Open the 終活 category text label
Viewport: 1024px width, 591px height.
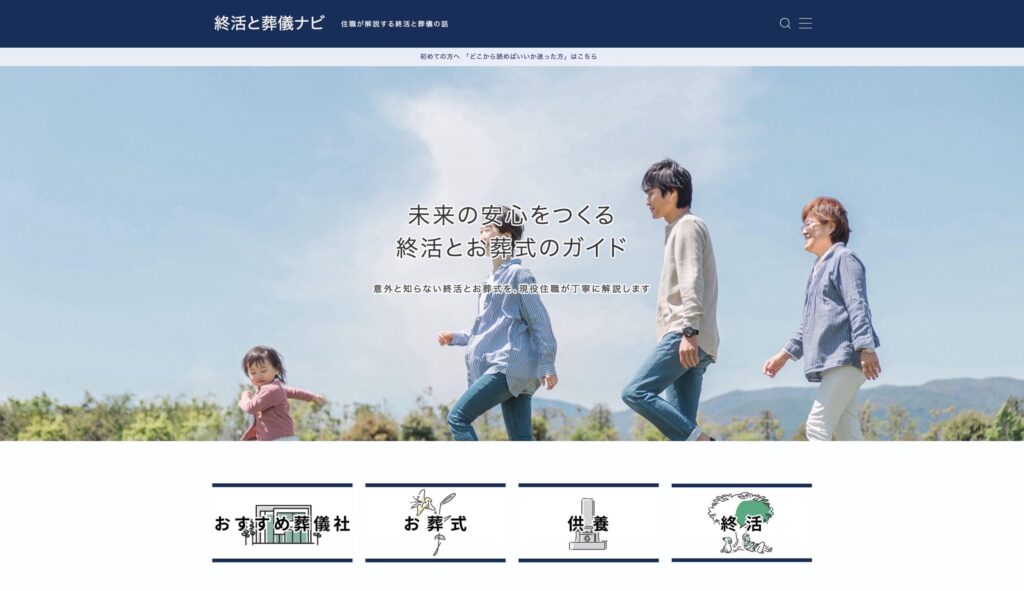click(741, 525)
